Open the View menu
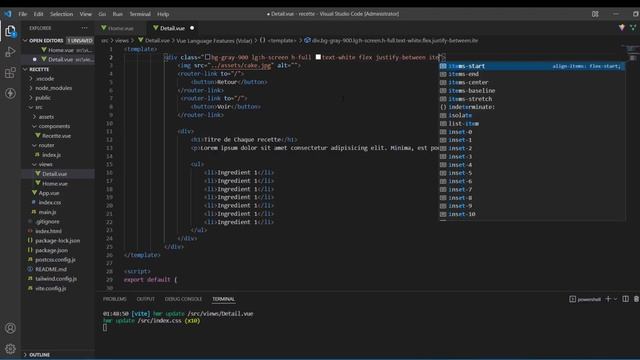This screenshot has width=640, height=360. pos(85,14)
